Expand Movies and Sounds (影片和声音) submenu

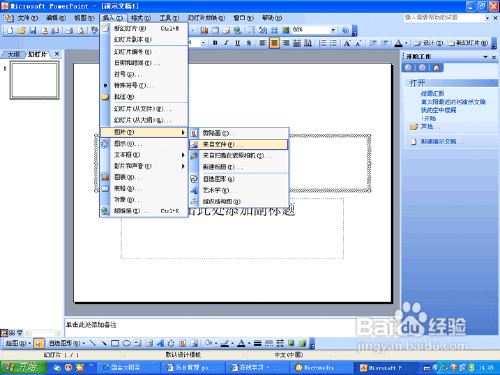[x=144, y=166]
